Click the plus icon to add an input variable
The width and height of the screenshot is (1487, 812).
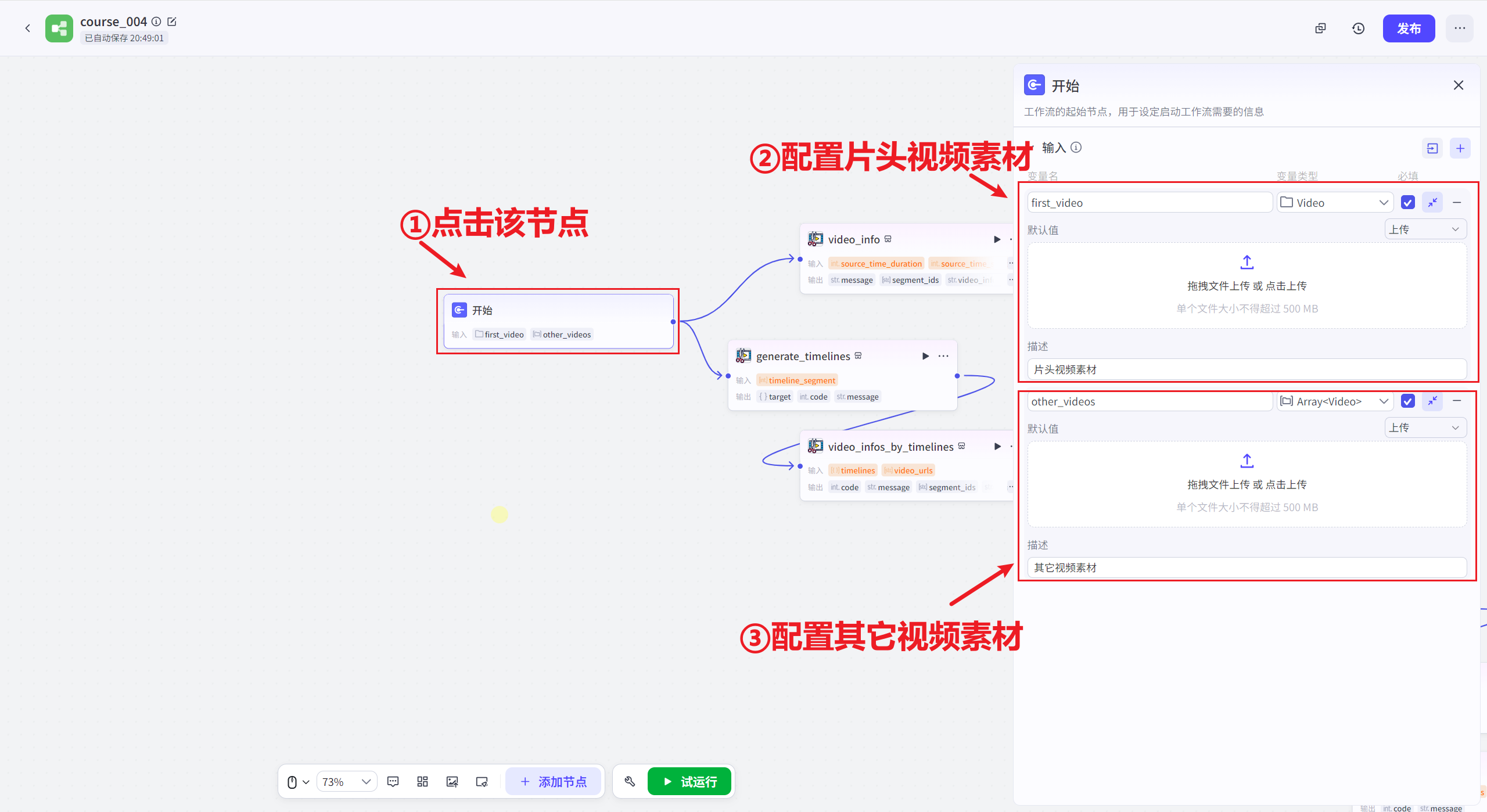1460,148
